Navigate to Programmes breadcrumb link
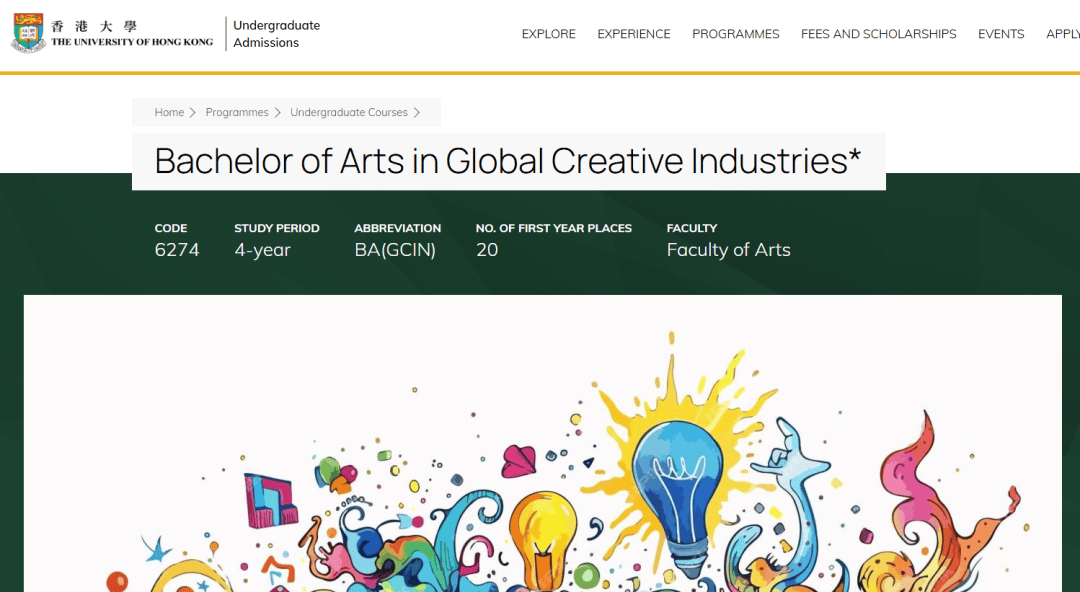 click(x=237, y=113)
